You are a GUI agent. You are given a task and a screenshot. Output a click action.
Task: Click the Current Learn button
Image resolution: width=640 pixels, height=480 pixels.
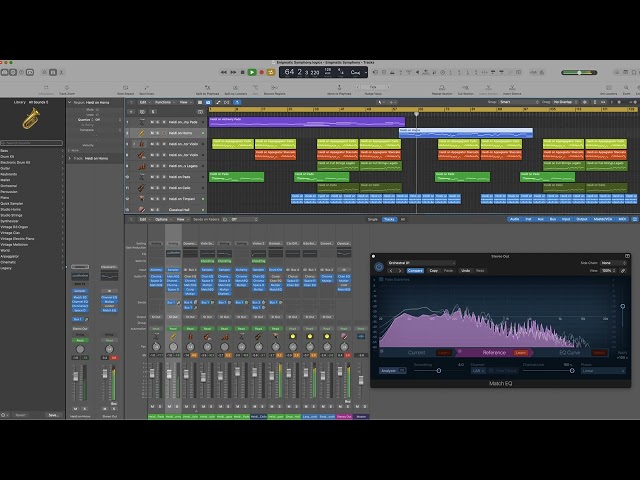pos(443,352)
